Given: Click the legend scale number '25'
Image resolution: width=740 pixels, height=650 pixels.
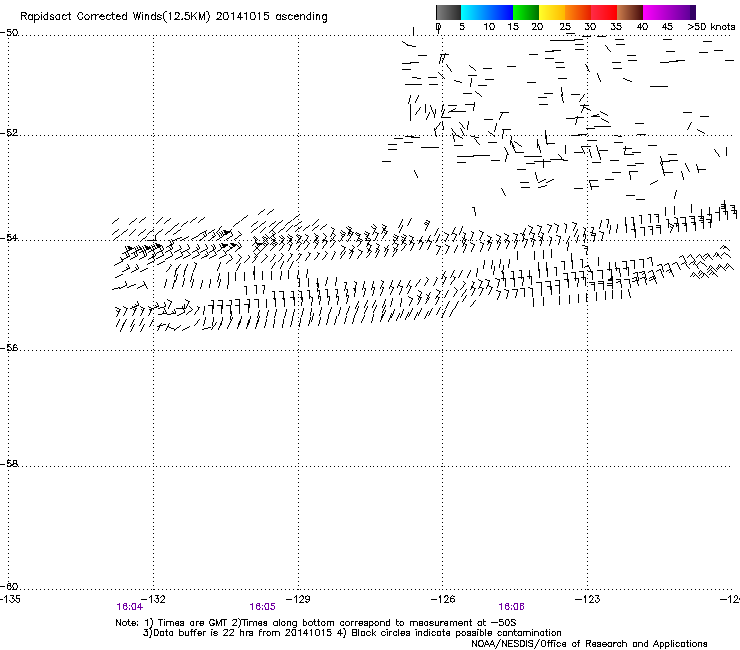Looking at the screenshot, I should (x=565, y=26).
